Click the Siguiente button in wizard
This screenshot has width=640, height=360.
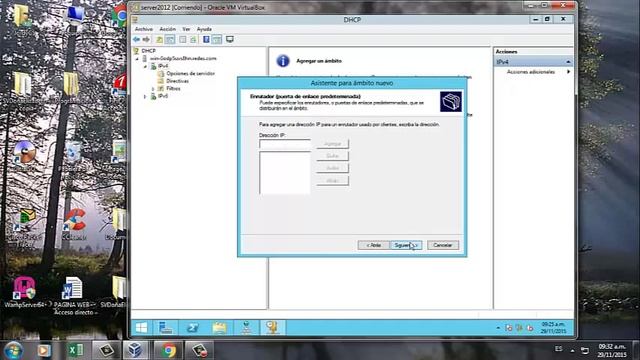click(406, 245)
